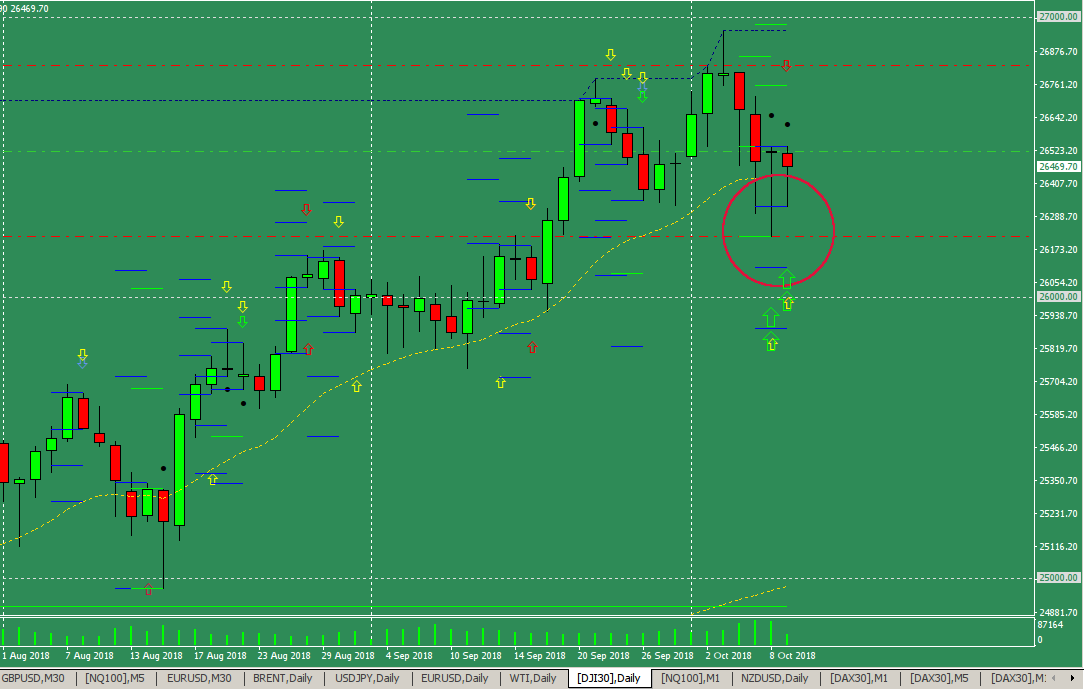Click the volume scale value 87164
1084x689 pixels.
click(x=1051, y=625)
